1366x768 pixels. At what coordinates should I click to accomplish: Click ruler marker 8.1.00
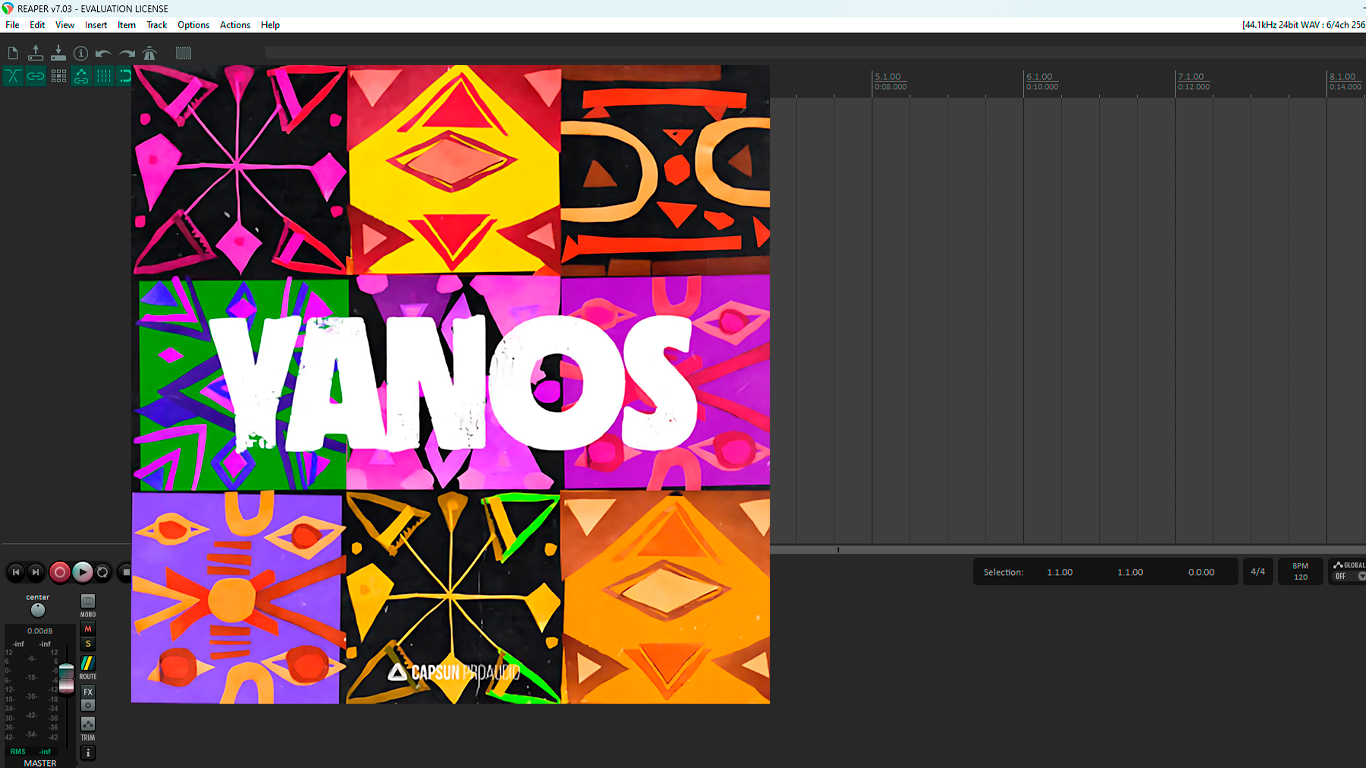[1344, 77]
